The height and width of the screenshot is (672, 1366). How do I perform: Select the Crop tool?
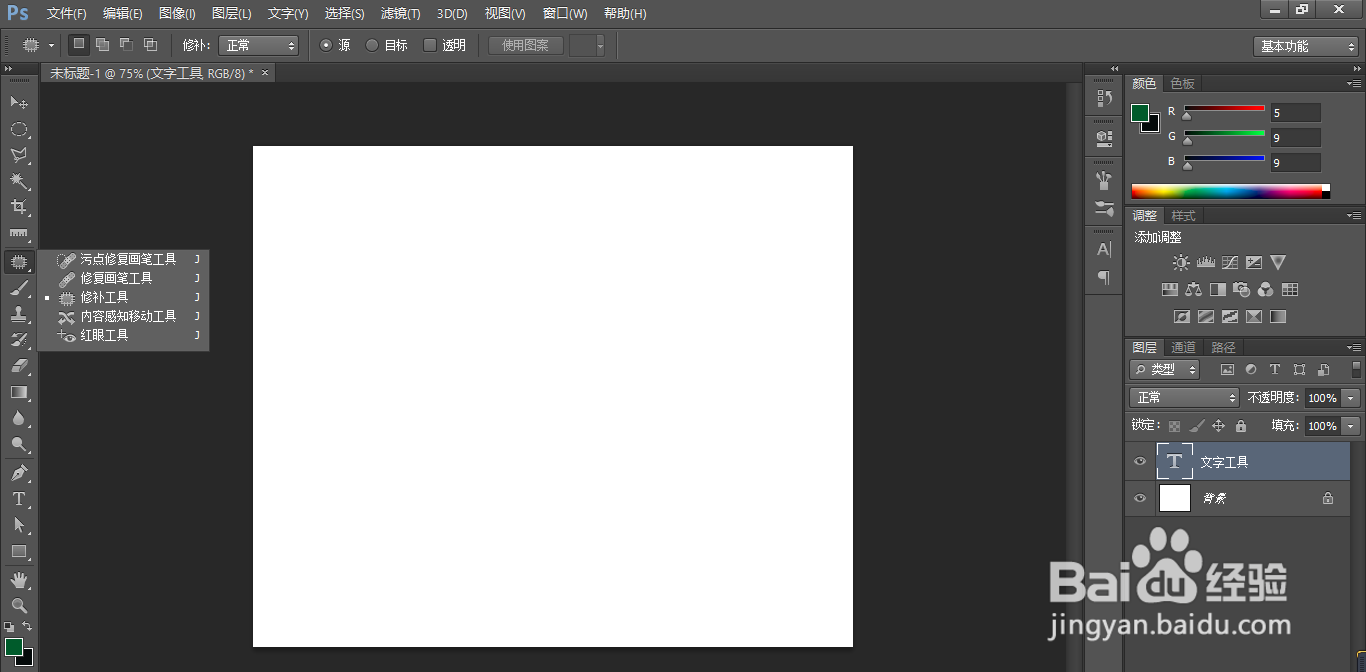19,207
